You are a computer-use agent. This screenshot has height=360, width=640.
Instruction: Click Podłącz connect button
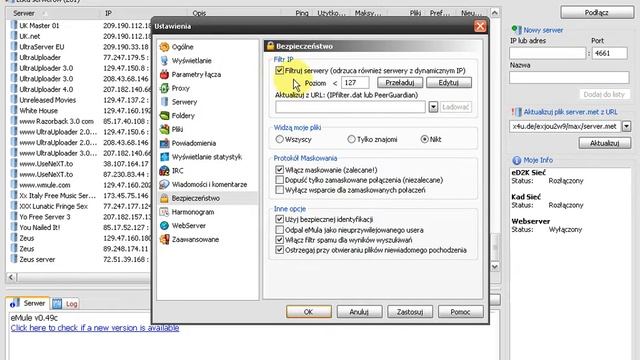597,13
